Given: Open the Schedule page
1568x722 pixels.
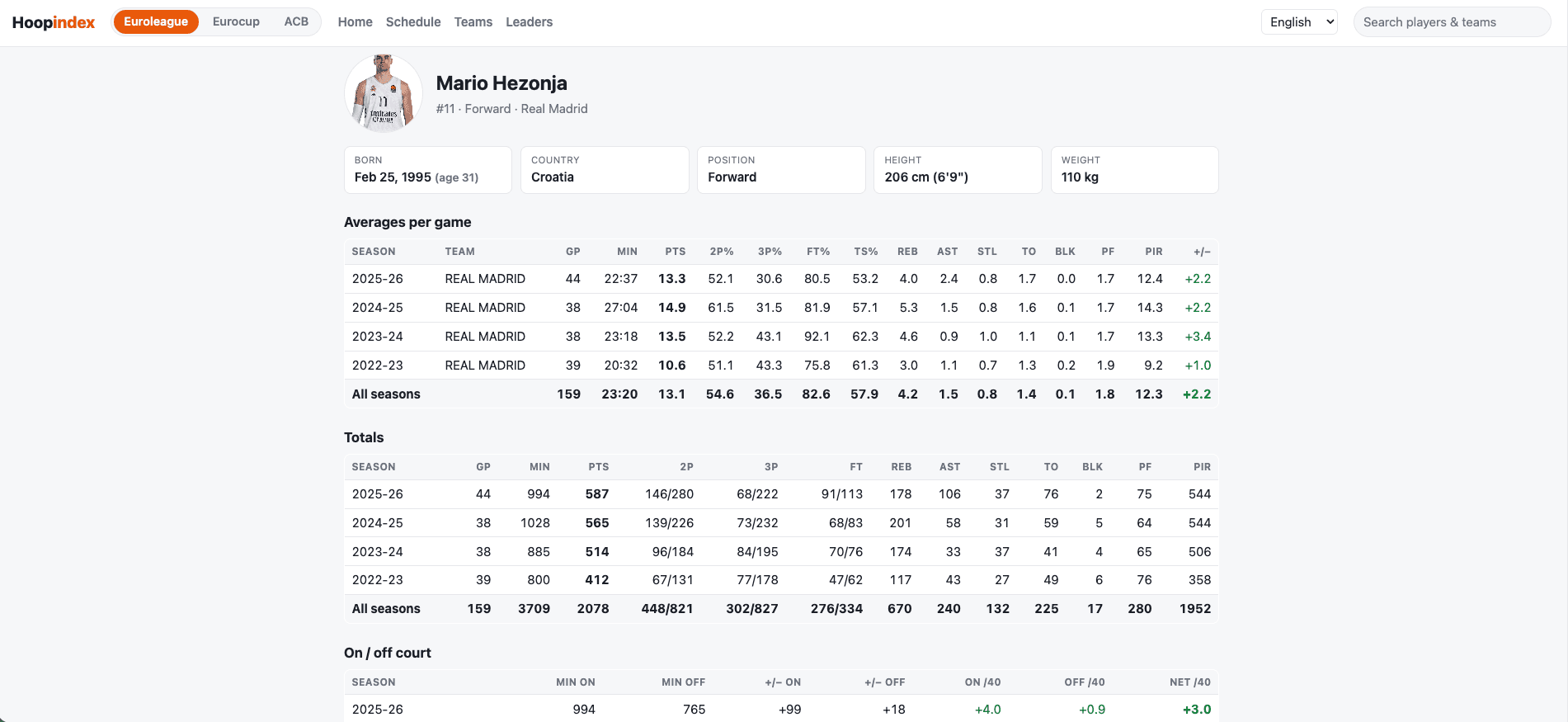Looking at the screenshot, I should click(413, 22).
